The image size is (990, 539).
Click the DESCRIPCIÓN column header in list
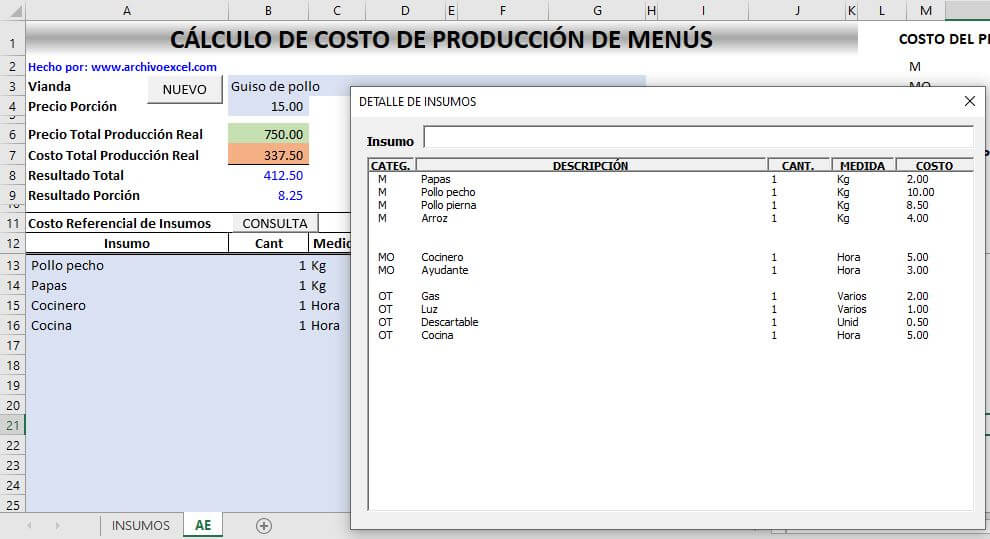coord(590,165)
